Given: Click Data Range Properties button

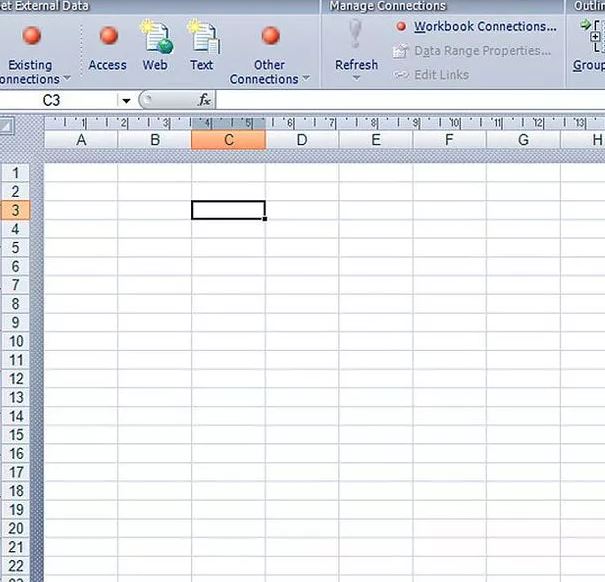Looking at the screenshot, I should (x=483, y=50).
